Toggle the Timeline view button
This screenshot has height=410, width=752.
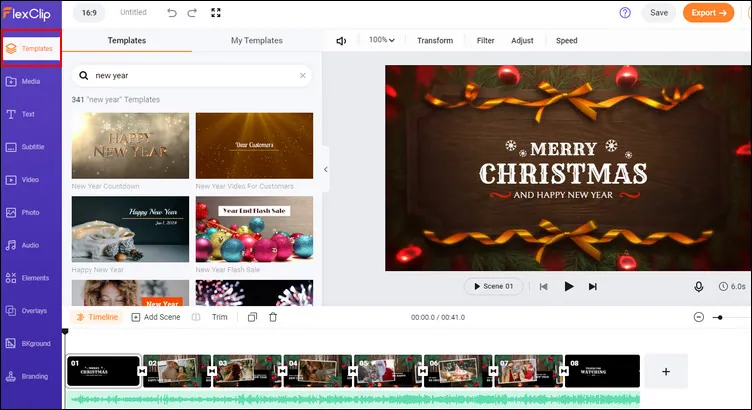pyautogui.click(x=97, y=317)
